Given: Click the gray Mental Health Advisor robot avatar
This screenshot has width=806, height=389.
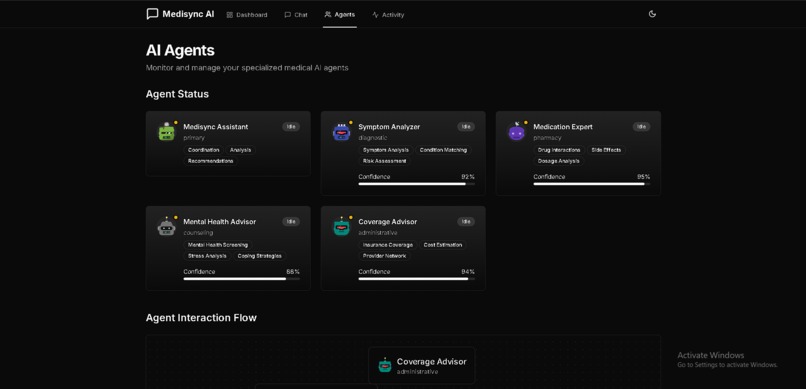Looking at the screenshot, I should tap(167, 227).
